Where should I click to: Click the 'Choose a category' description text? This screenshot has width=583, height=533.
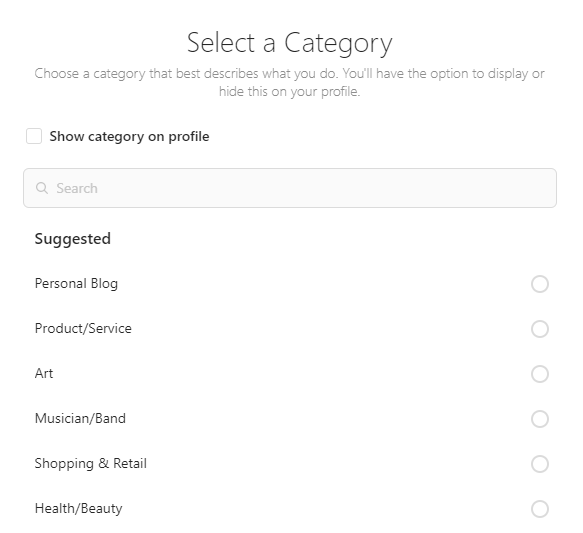[x=290, y=74]
